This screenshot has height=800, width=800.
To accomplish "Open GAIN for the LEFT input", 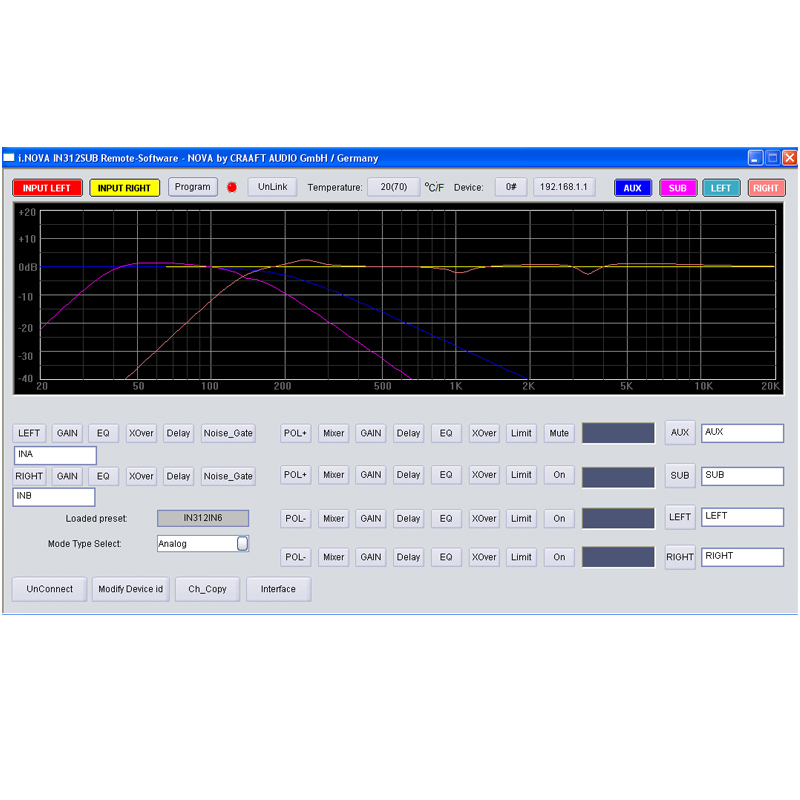I will (67, 433).
